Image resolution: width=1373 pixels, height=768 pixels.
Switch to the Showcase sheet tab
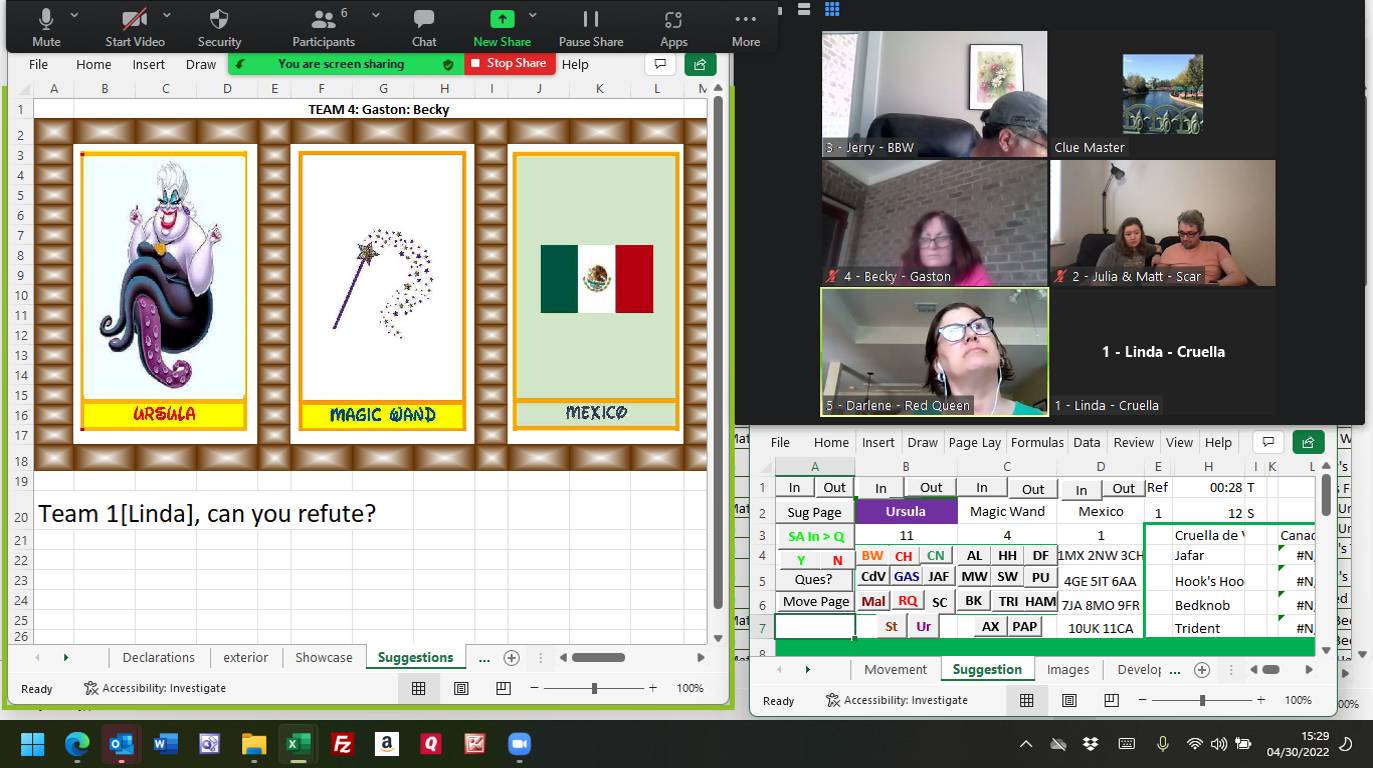324,658
